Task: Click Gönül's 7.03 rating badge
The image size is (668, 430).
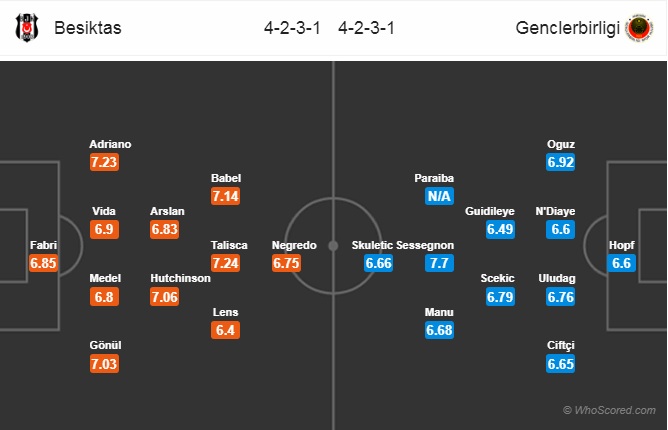Action: click(x=104, y=364)
